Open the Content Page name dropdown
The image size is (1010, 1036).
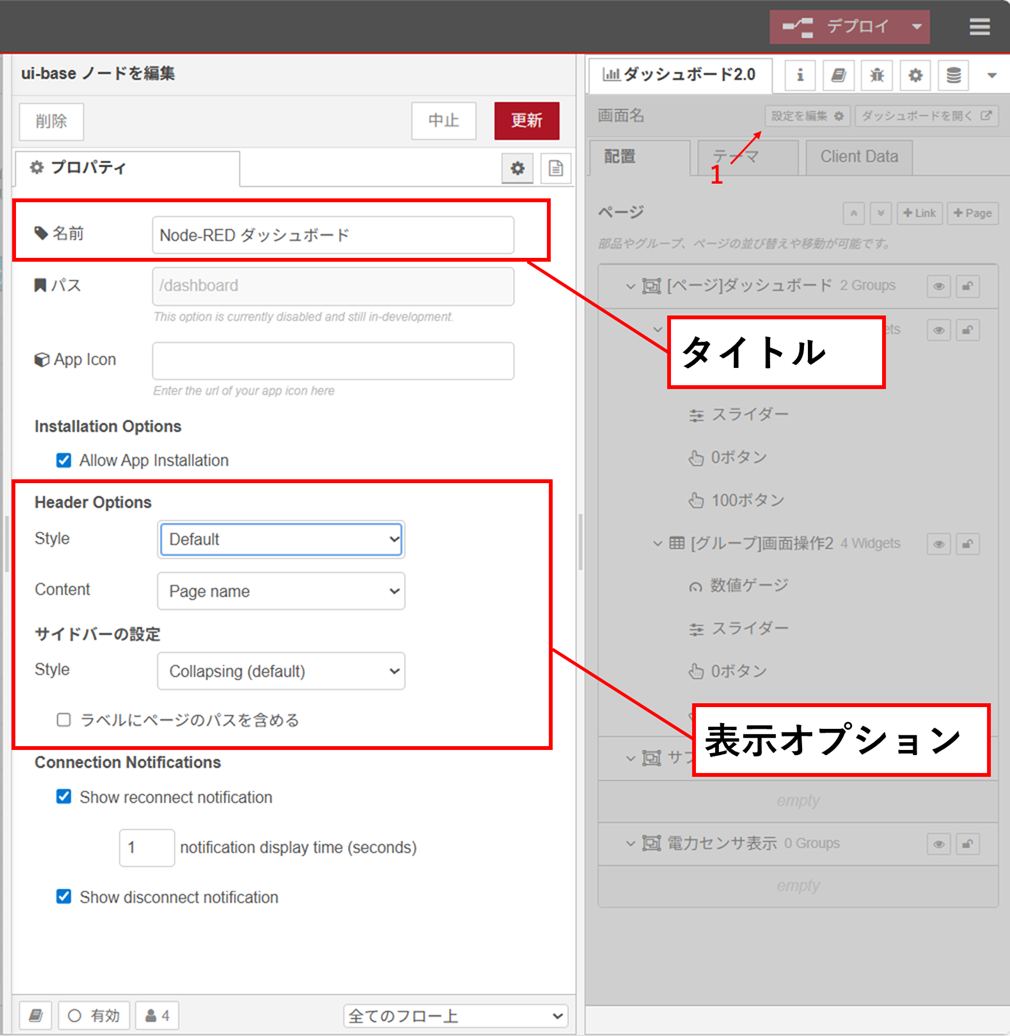point(281,591)
